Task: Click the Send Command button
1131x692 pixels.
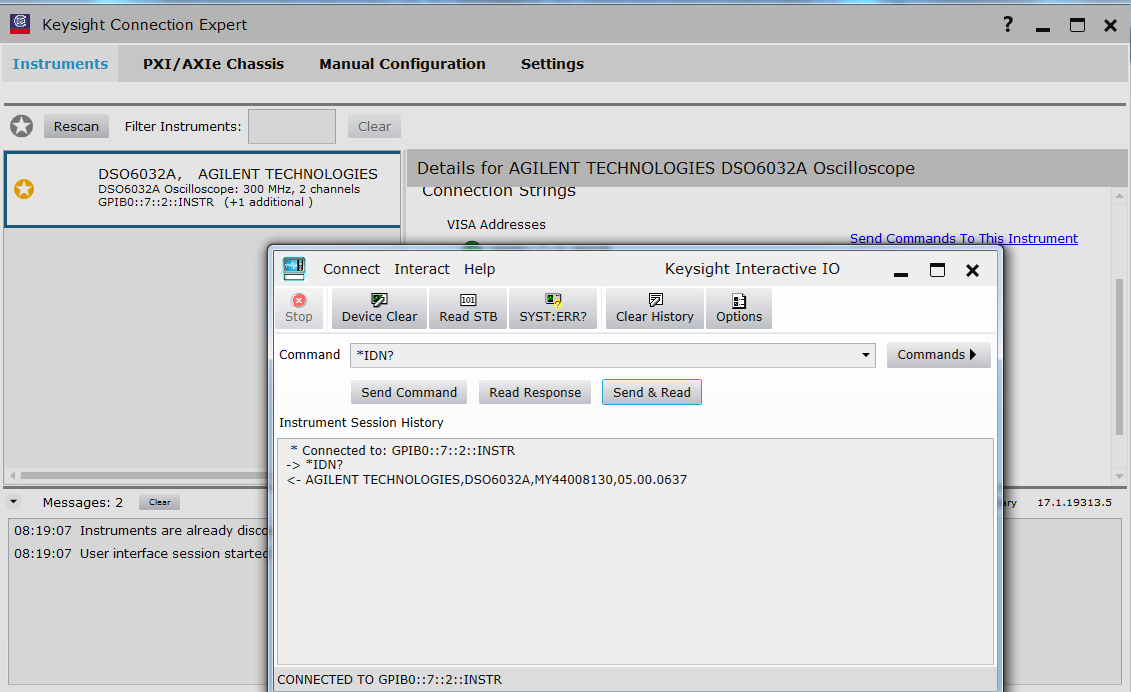Action: [409, 393]
